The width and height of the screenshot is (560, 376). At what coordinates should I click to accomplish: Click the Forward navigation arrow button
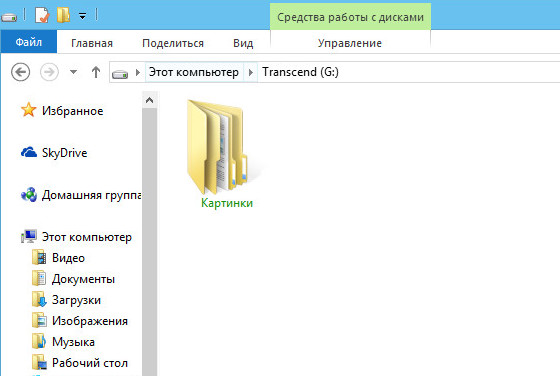[x=49, y=72]
